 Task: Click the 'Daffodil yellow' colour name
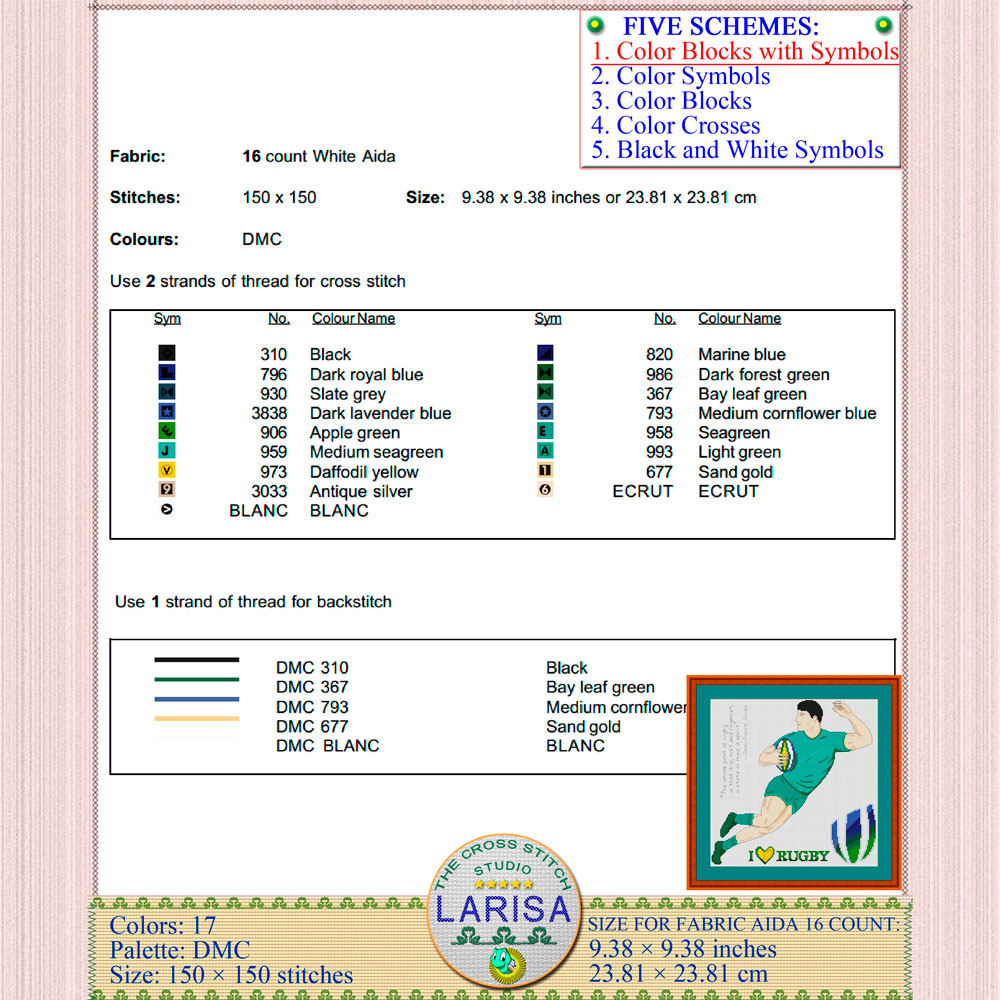click(x=364, y=472)
